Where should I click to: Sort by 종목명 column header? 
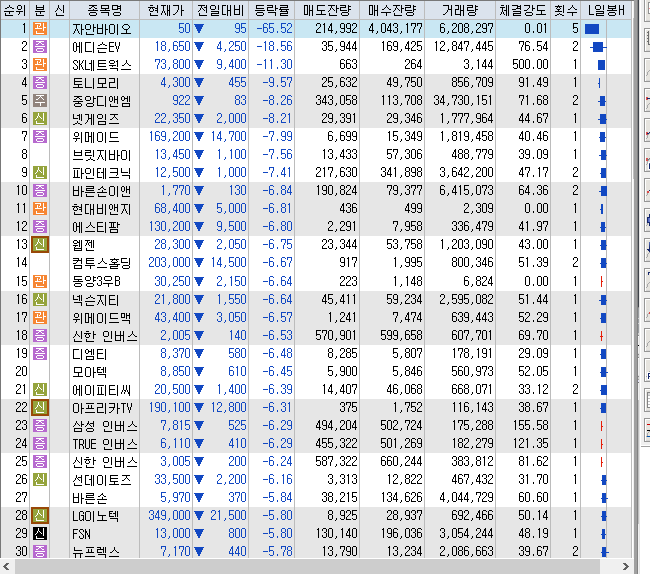click(105, 10)
